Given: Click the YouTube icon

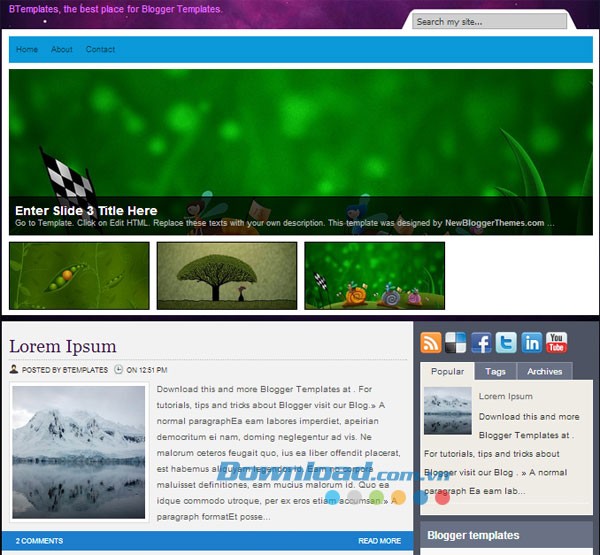Looking at the screenshot, I should point(556,343).
